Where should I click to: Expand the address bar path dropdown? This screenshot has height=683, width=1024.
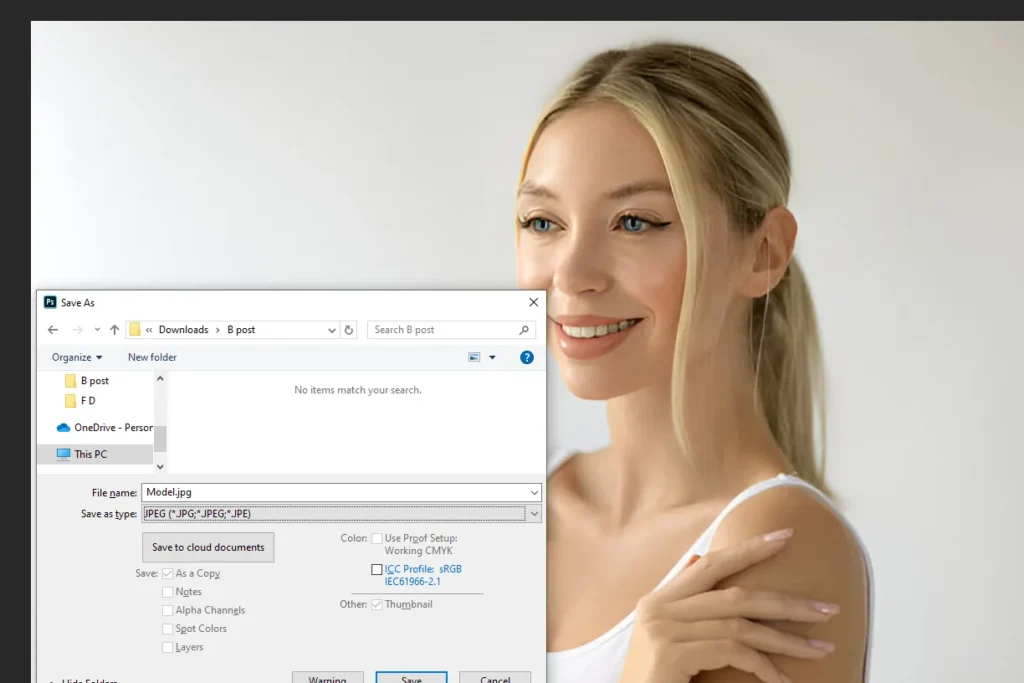332,330
